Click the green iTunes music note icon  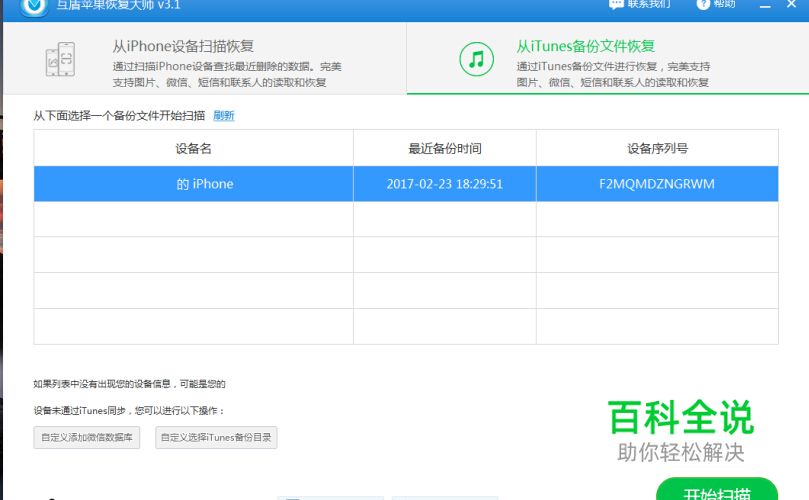(x=476, y=59)
